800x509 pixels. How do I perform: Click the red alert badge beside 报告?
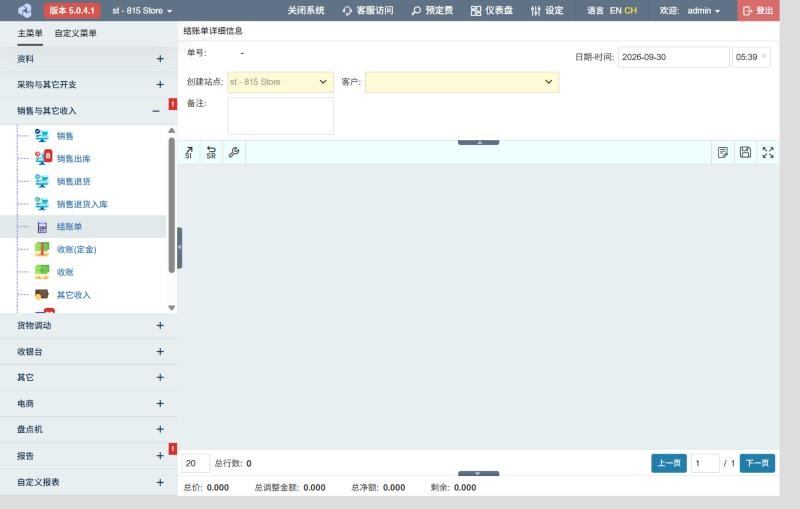(173, 448)
